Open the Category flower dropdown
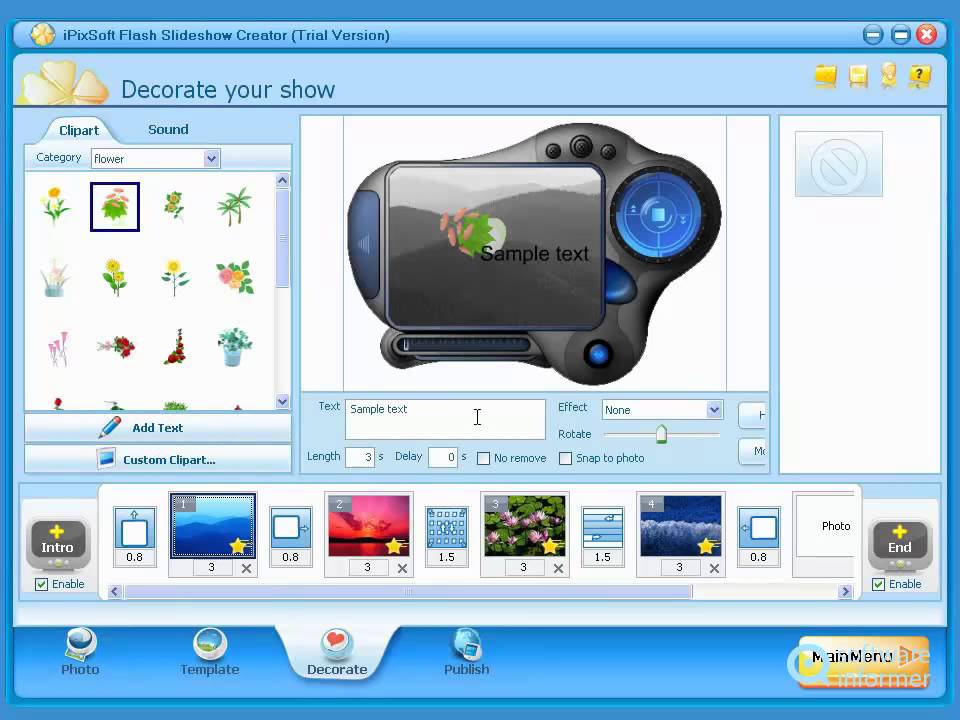Image resolution: width=960 pixels, height=720 pixels. coord(156,159)
